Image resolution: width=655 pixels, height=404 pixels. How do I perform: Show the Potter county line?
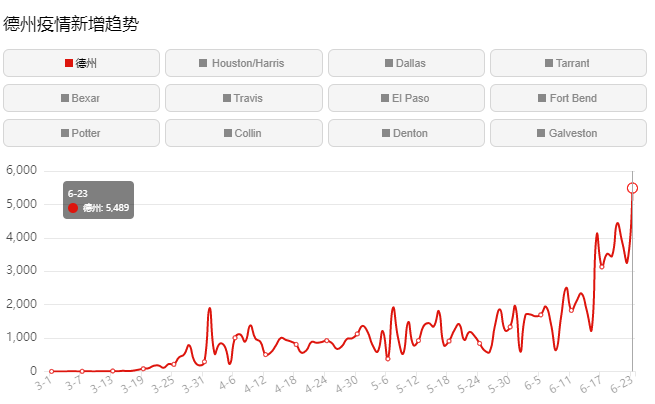81,133
